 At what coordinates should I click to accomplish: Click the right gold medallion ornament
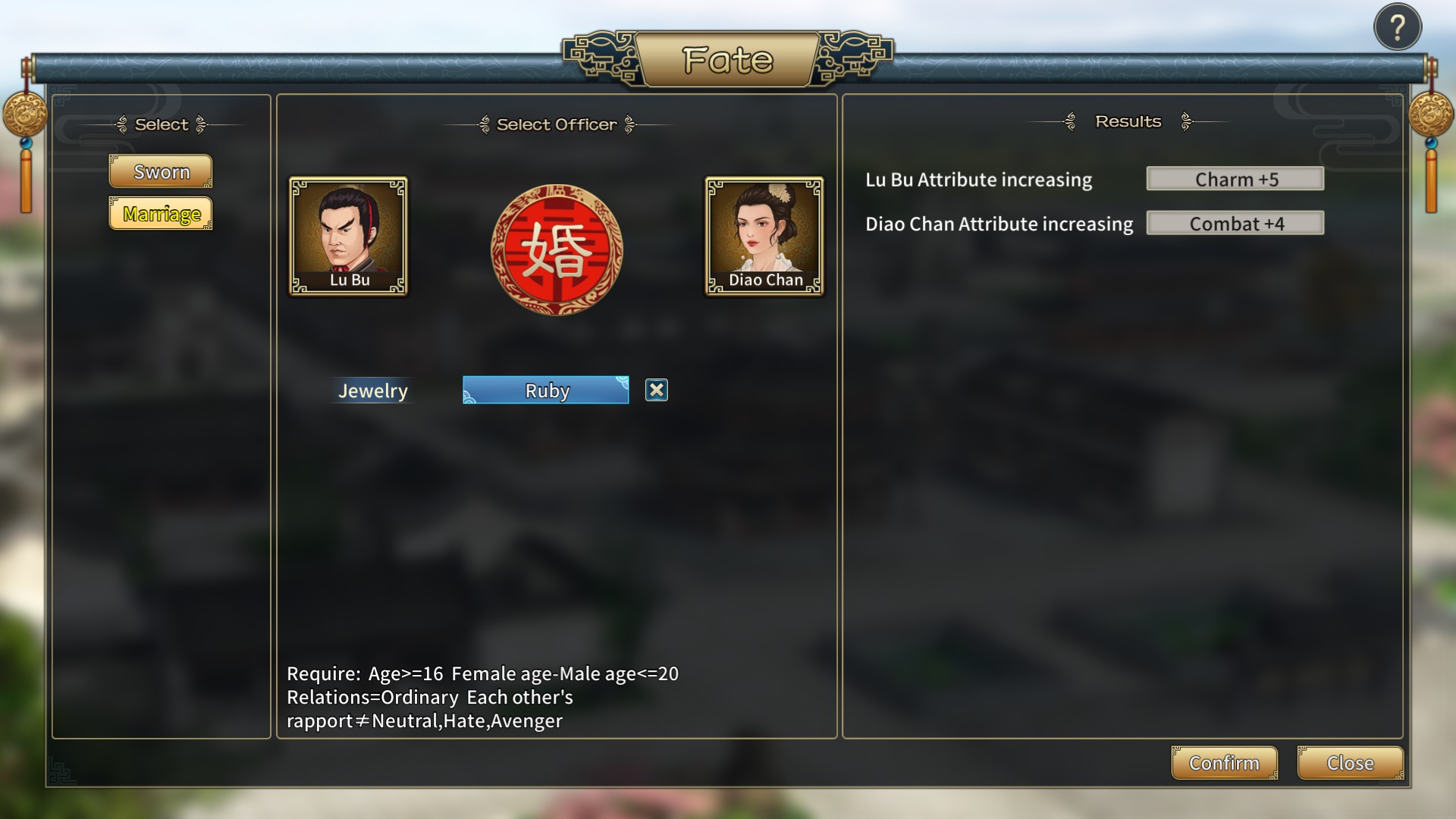click(1431, 115)
